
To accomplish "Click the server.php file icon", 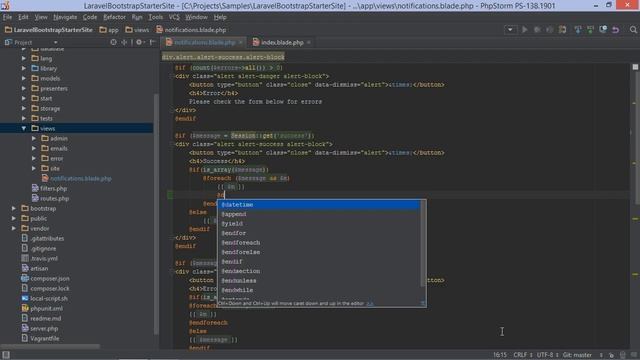I will (x=25, y=328).
